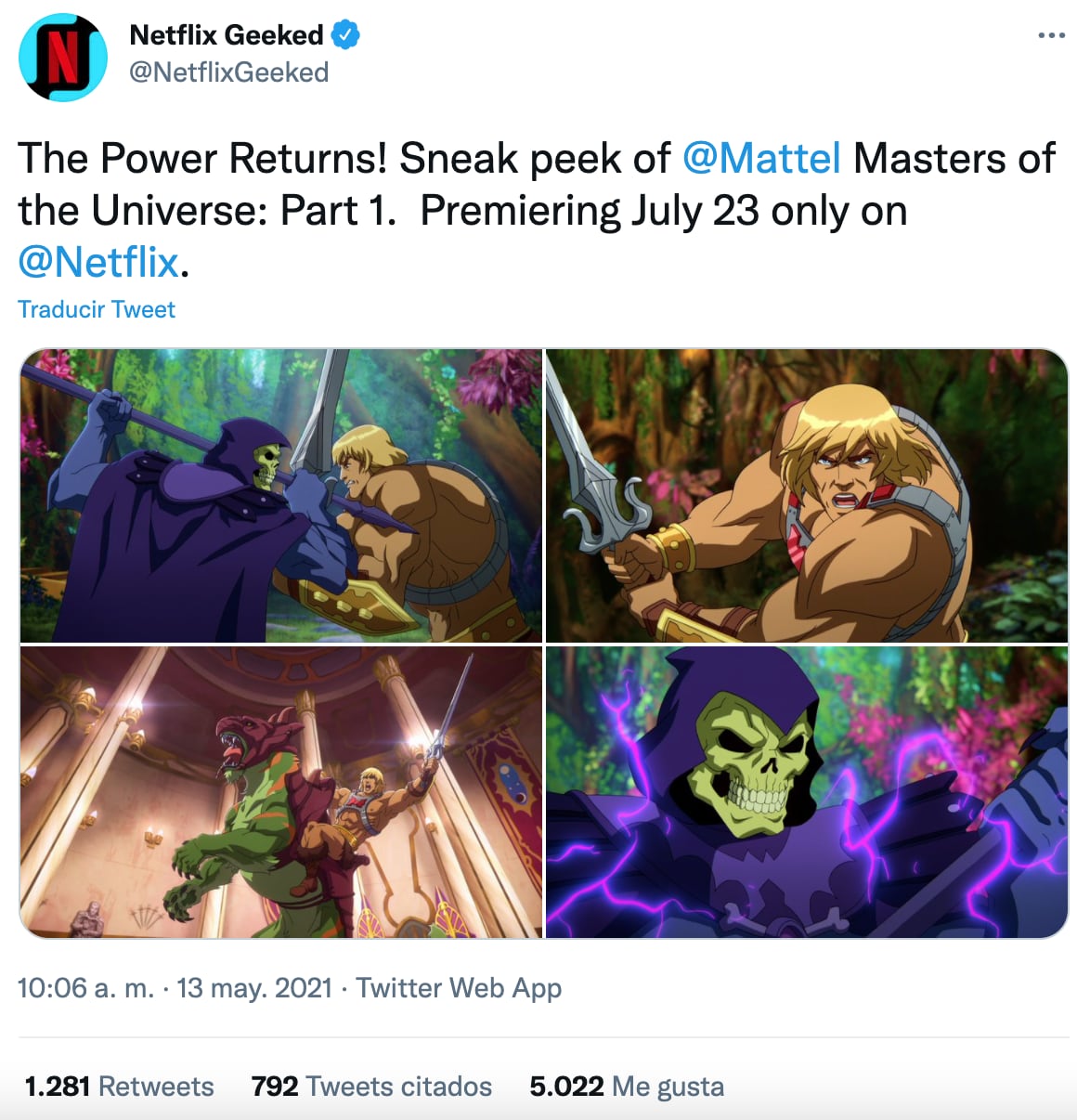Click the red Netflix N logo
Image resolution: width=1077 pixels, height=1120 pixels.
point(62,58)
